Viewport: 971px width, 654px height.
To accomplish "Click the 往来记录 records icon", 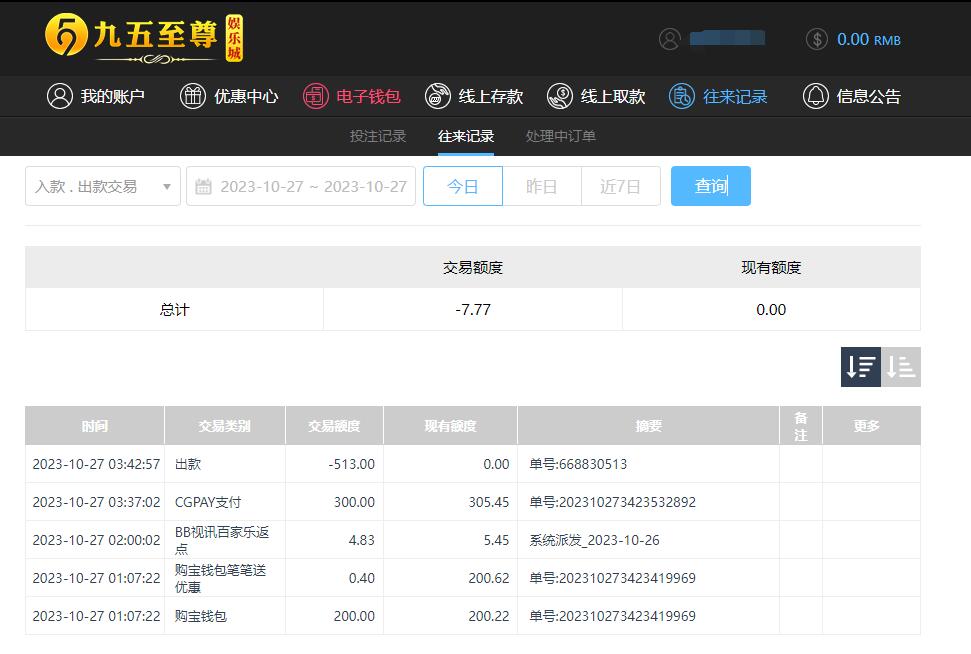I will (x=682, y=96).
